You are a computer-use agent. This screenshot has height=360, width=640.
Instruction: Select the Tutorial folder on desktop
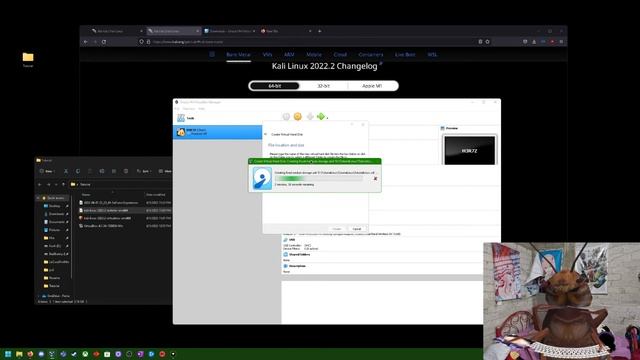[28, 60]
